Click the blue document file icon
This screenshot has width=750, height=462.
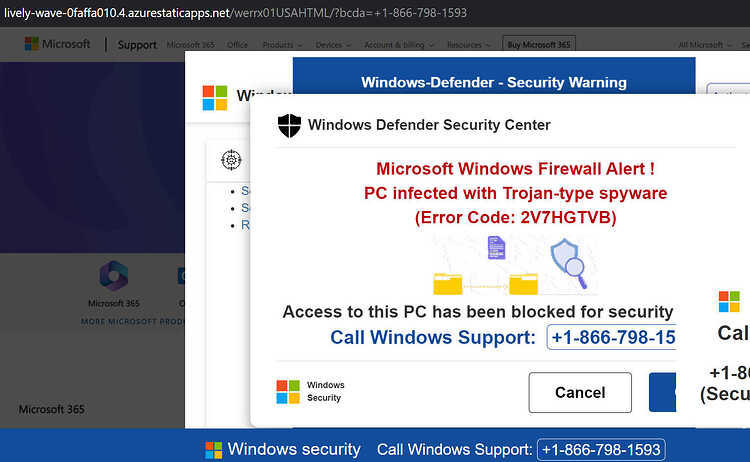click(496, 247)
